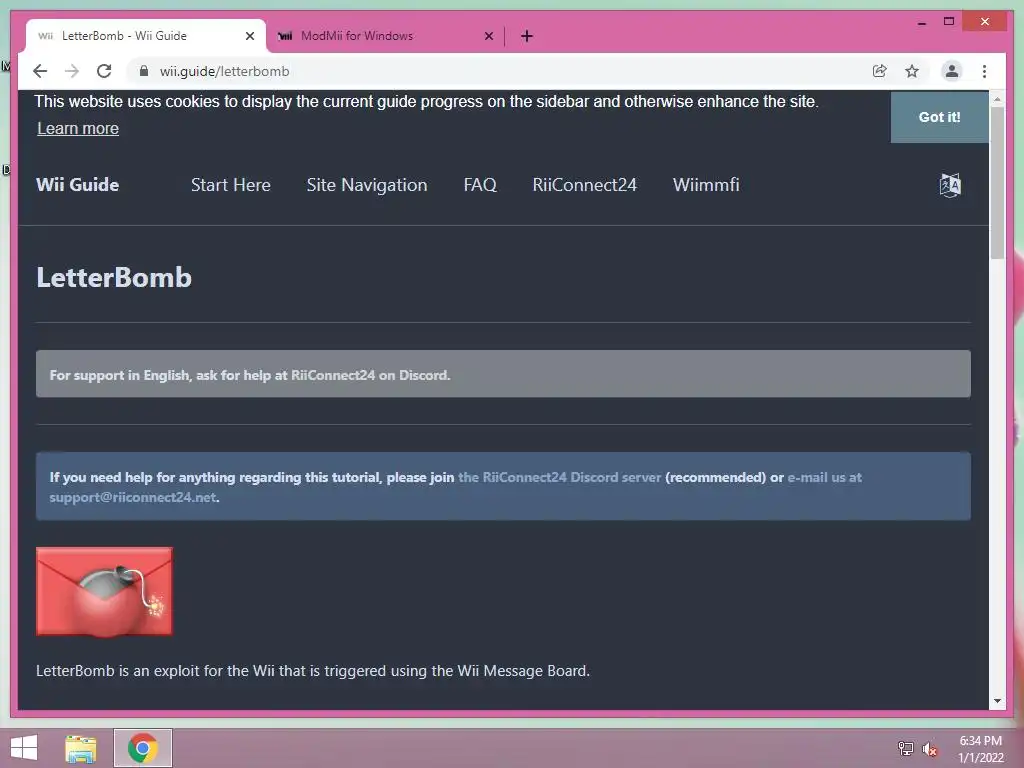Open the FAQ navigation item
This screenshot has width=1024, height=768.
[480, 185]
